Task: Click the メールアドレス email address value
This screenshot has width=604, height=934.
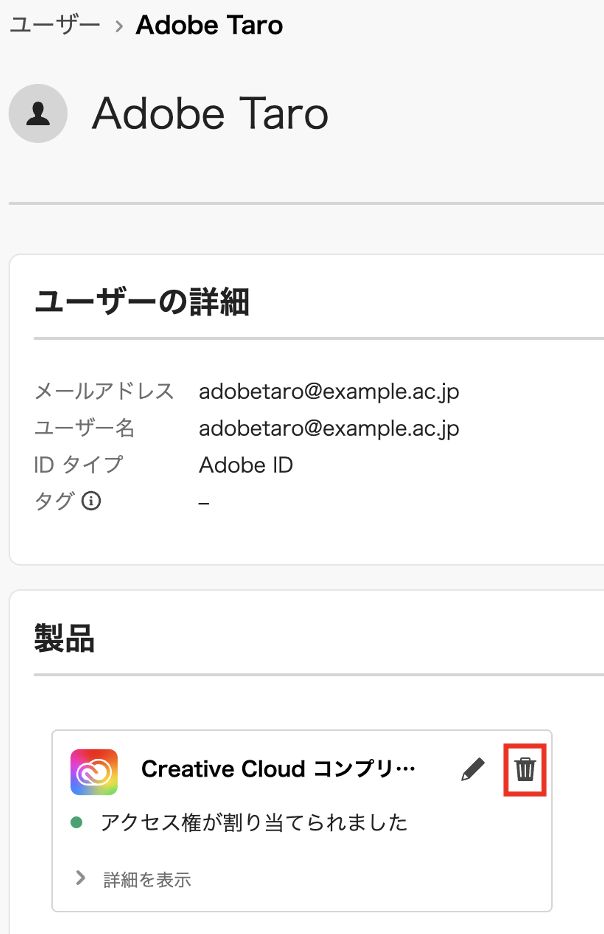Action: click(329, 391)
